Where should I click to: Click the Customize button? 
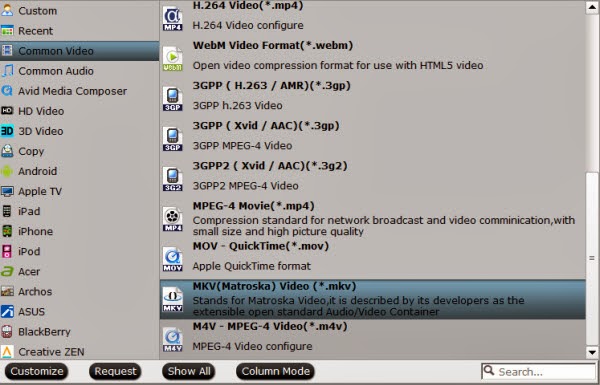point(37,371)
